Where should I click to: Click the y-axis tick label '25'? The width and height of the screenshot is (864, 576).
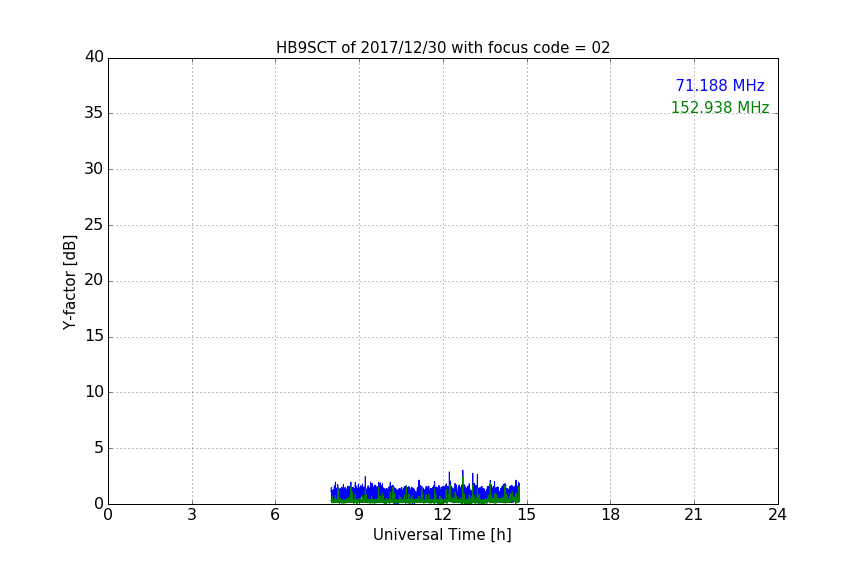(94, 224)
